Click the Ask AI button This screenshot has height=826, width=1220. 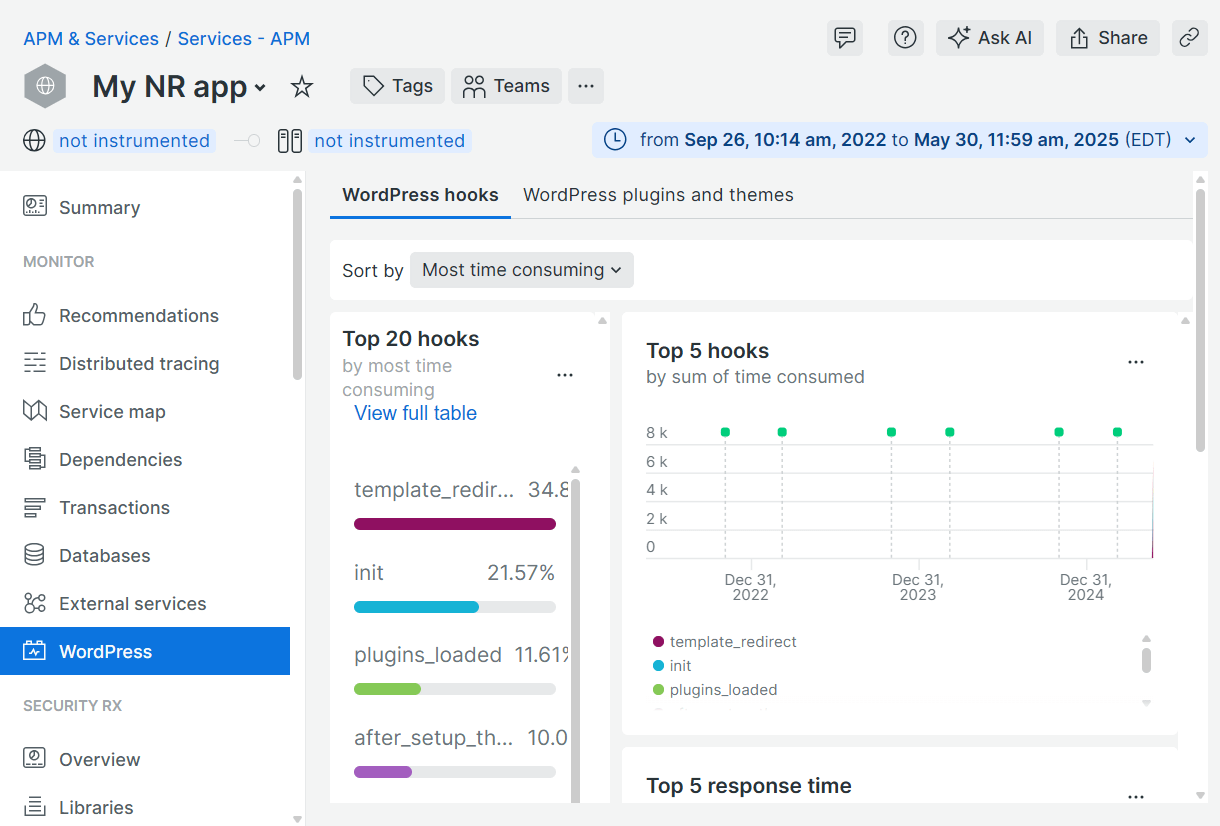(990, 38)
